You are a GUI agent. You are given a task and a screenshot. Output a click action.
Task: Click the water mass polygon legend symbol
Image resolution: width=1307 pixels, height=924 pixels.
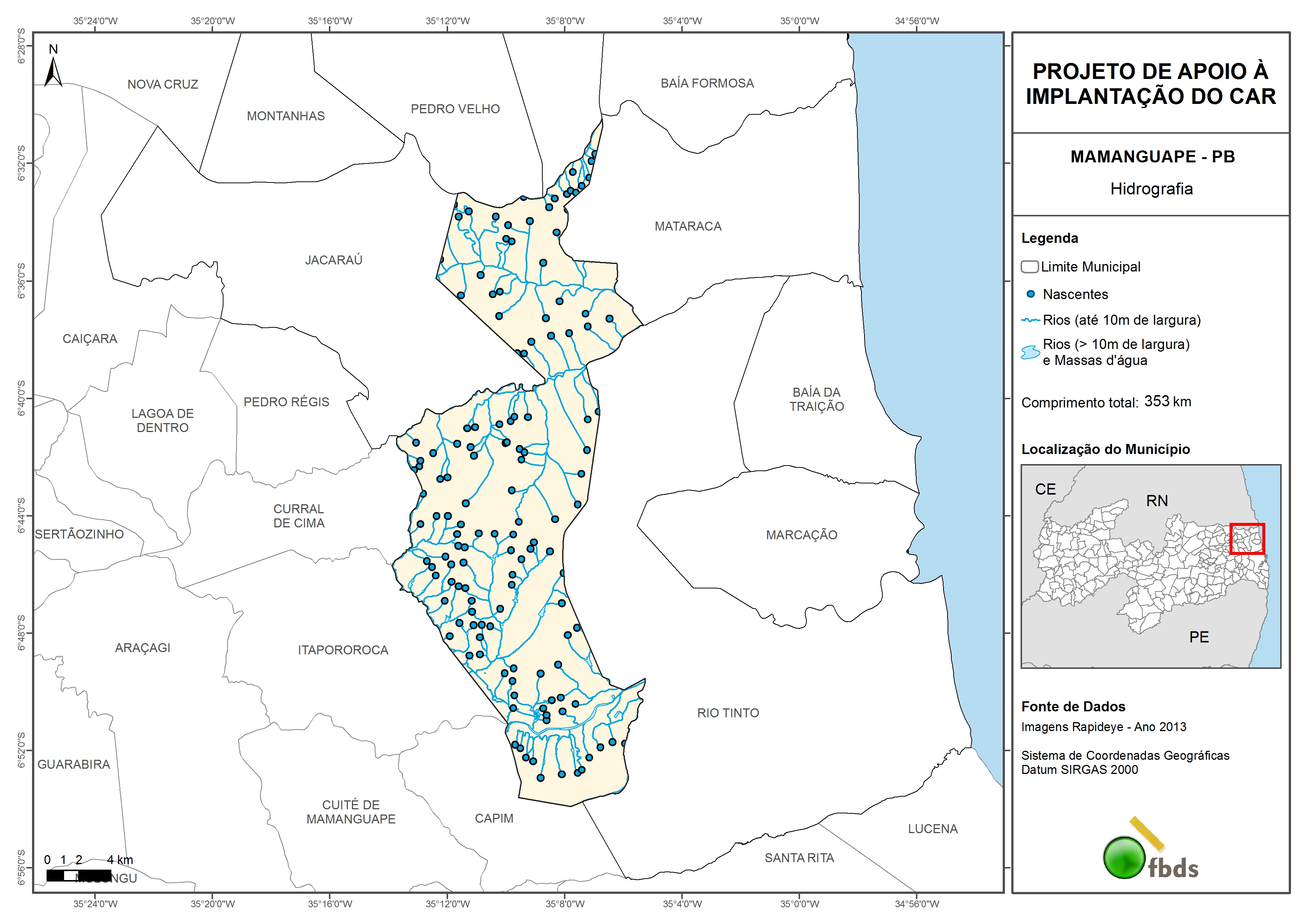(x=1030, y=352)
